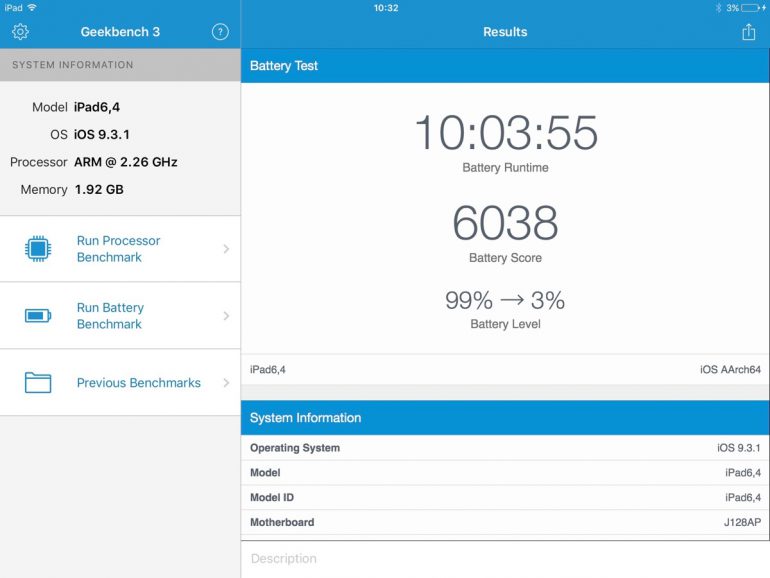The height and width of the screenshot is (578, 770).
Task: Tap the processor chip icon
Action: click(x=37, y=249)
